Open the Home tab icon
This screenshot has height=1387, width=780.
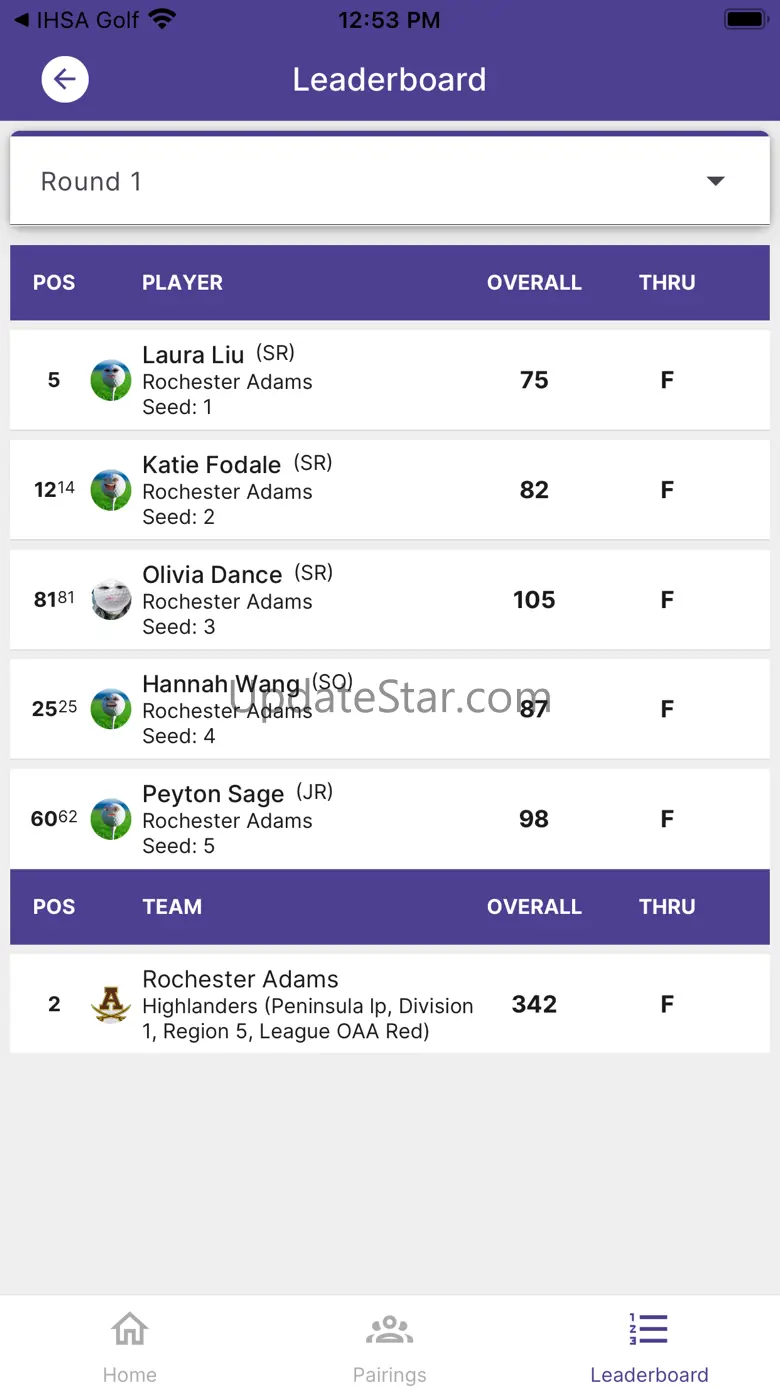coord(130,1329)
